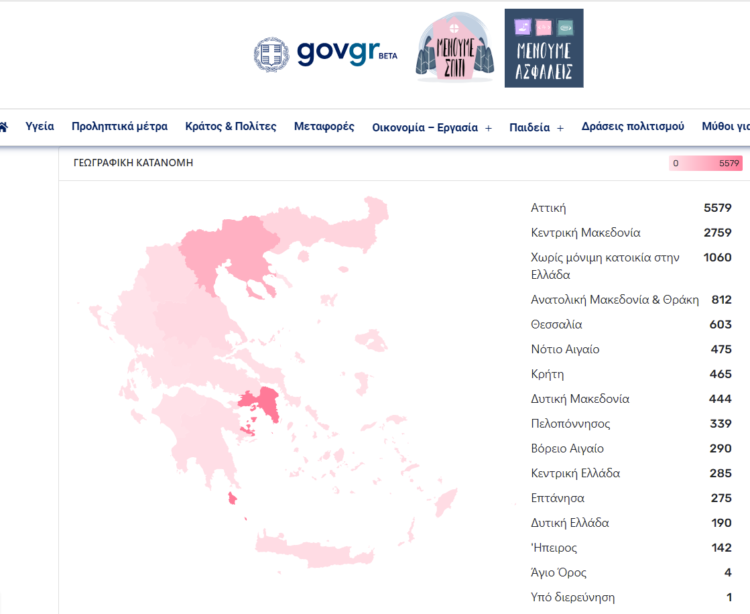Open the govgr BETA logo

pyautogui.click(x=347, y=53)
